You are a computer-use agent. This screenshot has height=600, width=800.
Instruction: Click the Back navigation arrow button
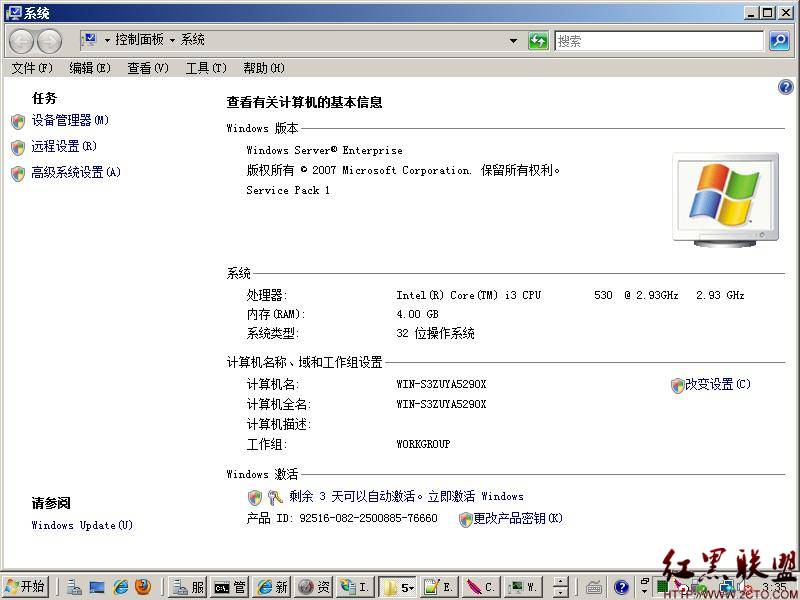click(22, 41)
